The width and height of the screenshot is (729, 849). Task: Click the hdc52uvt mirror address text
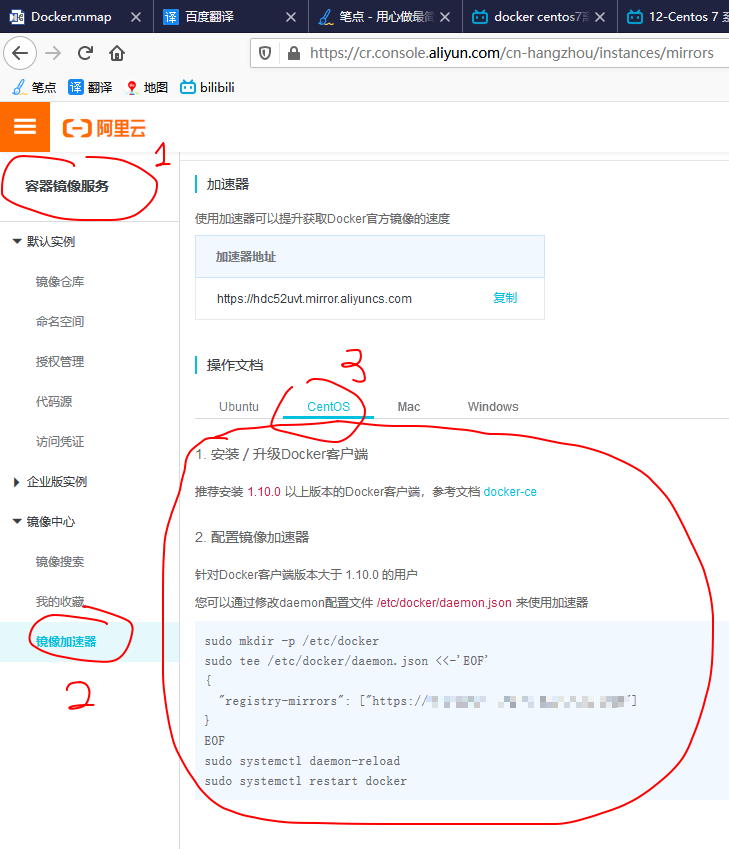coord(314,299)
